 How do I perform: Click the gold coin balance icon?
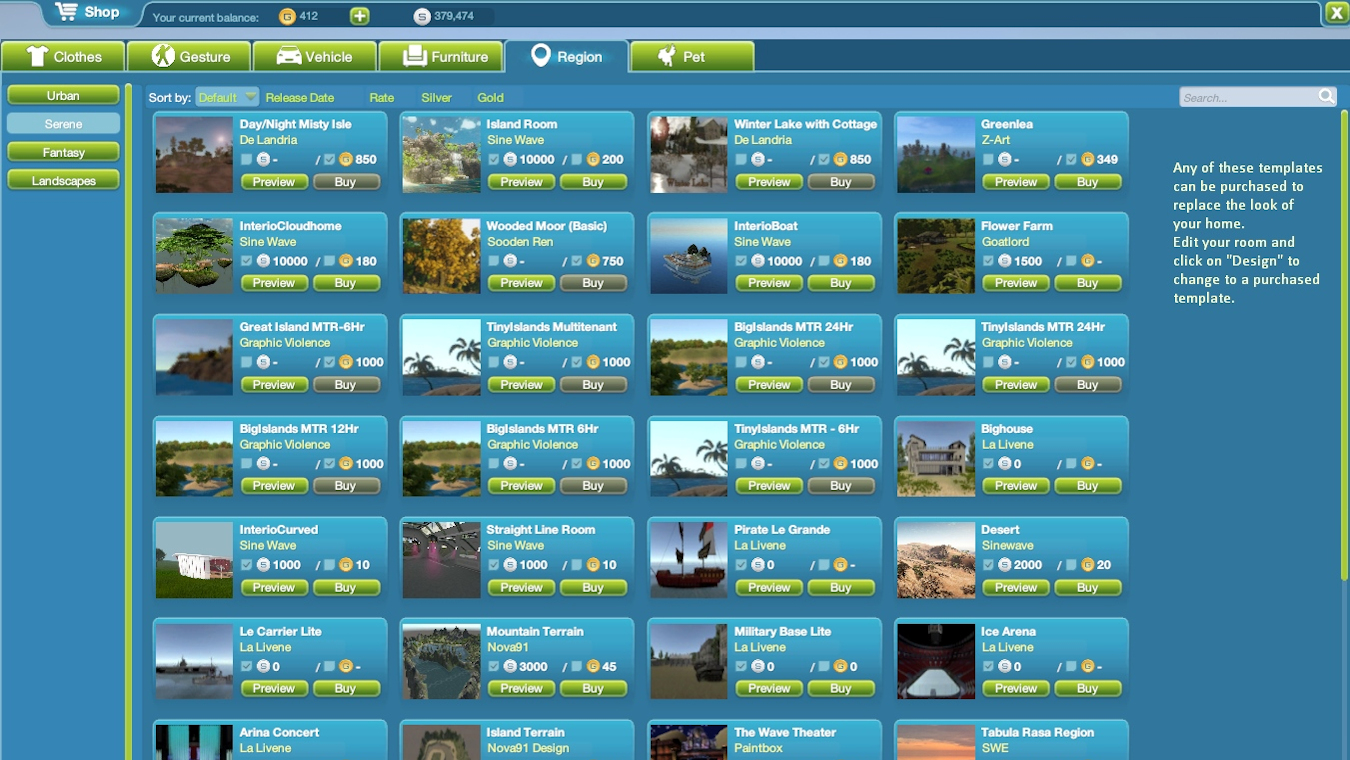[x=287, y=16]
